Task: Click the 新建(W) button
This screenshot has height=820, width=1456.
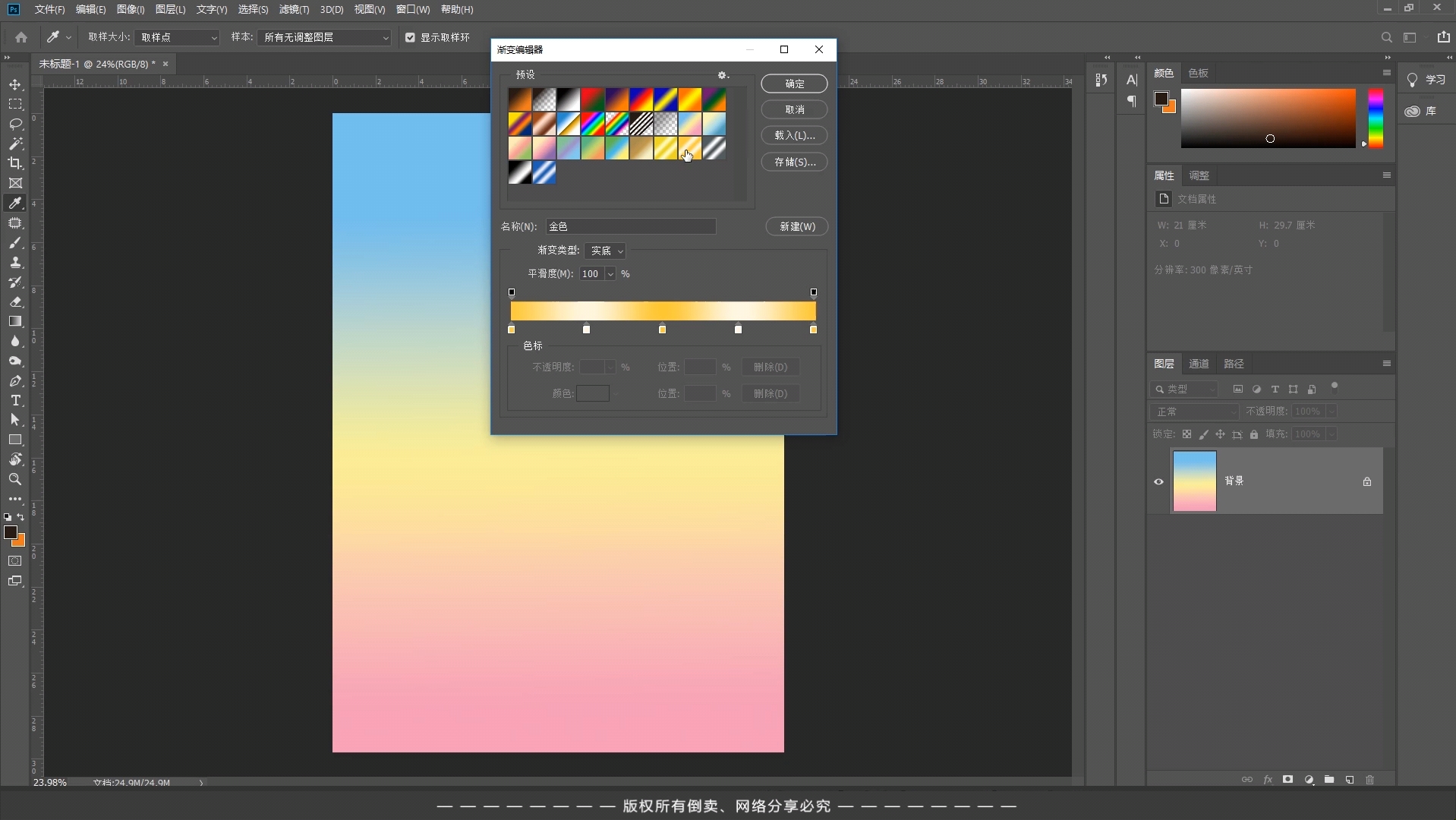Action: click(x=797, y=226)
